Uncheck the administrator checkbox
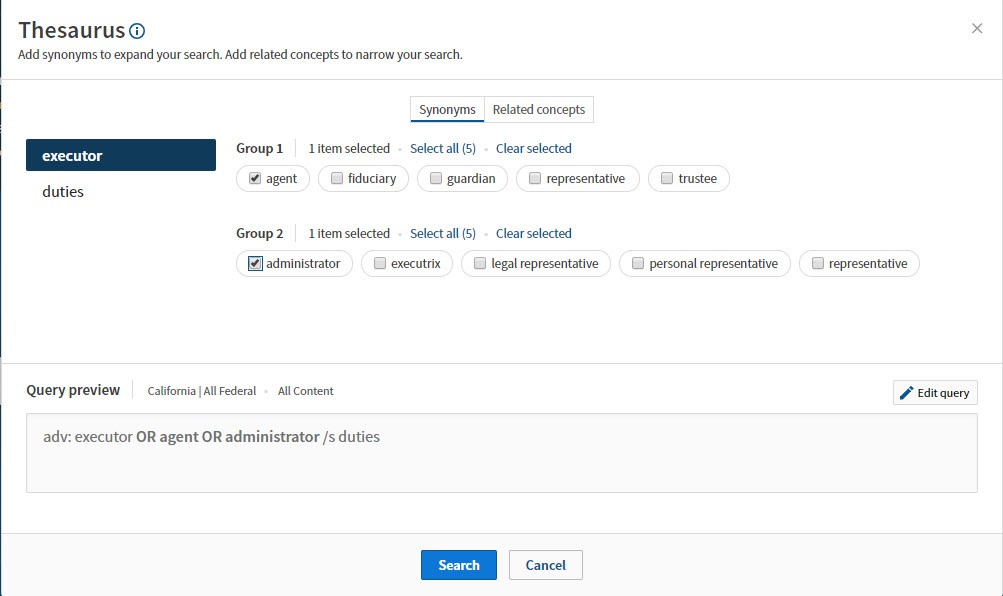The height and width of the screenshot is (596, 1003). (x=255, y=264)
